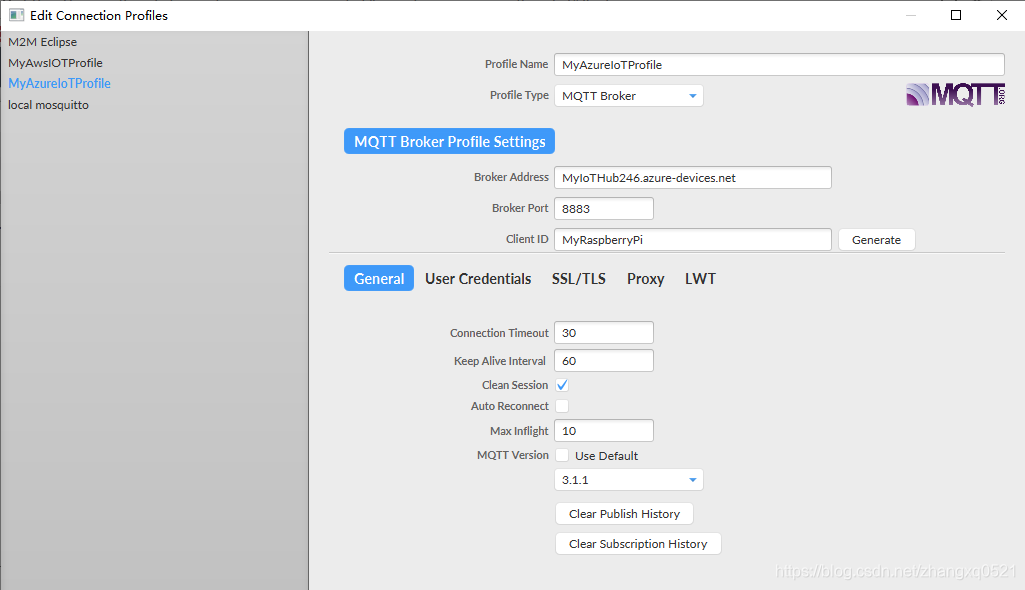
Task: Click the Profile Name input field
Action: (779, 65)
